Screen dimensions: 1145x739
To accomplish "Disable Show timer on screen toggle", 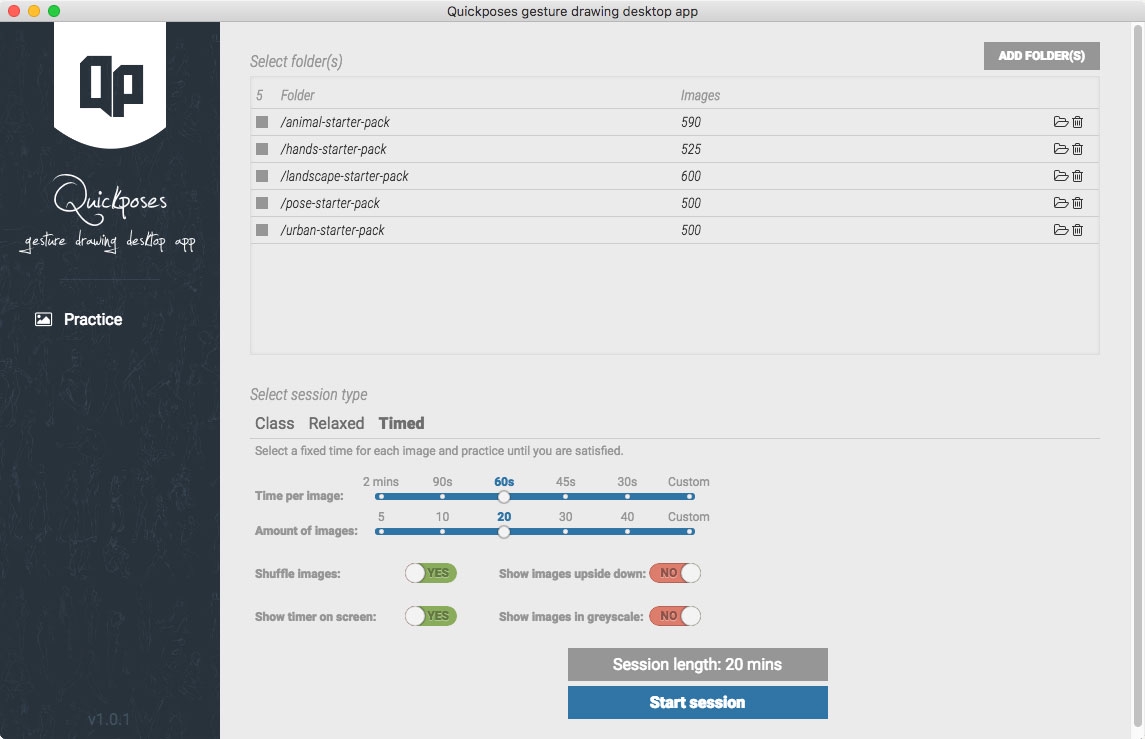I will pos(430,616).
